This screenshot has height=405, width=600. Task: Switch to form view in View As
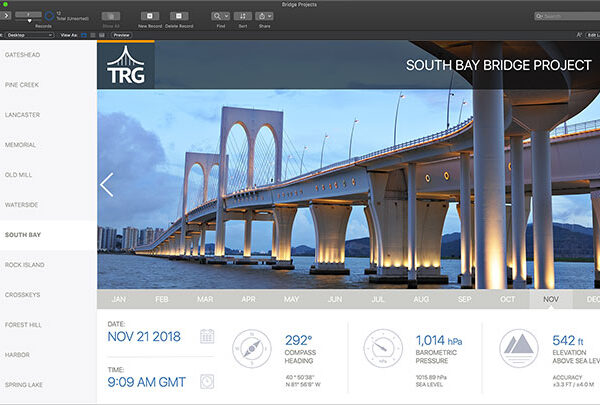pyautogui.click(x=83, y=34)
